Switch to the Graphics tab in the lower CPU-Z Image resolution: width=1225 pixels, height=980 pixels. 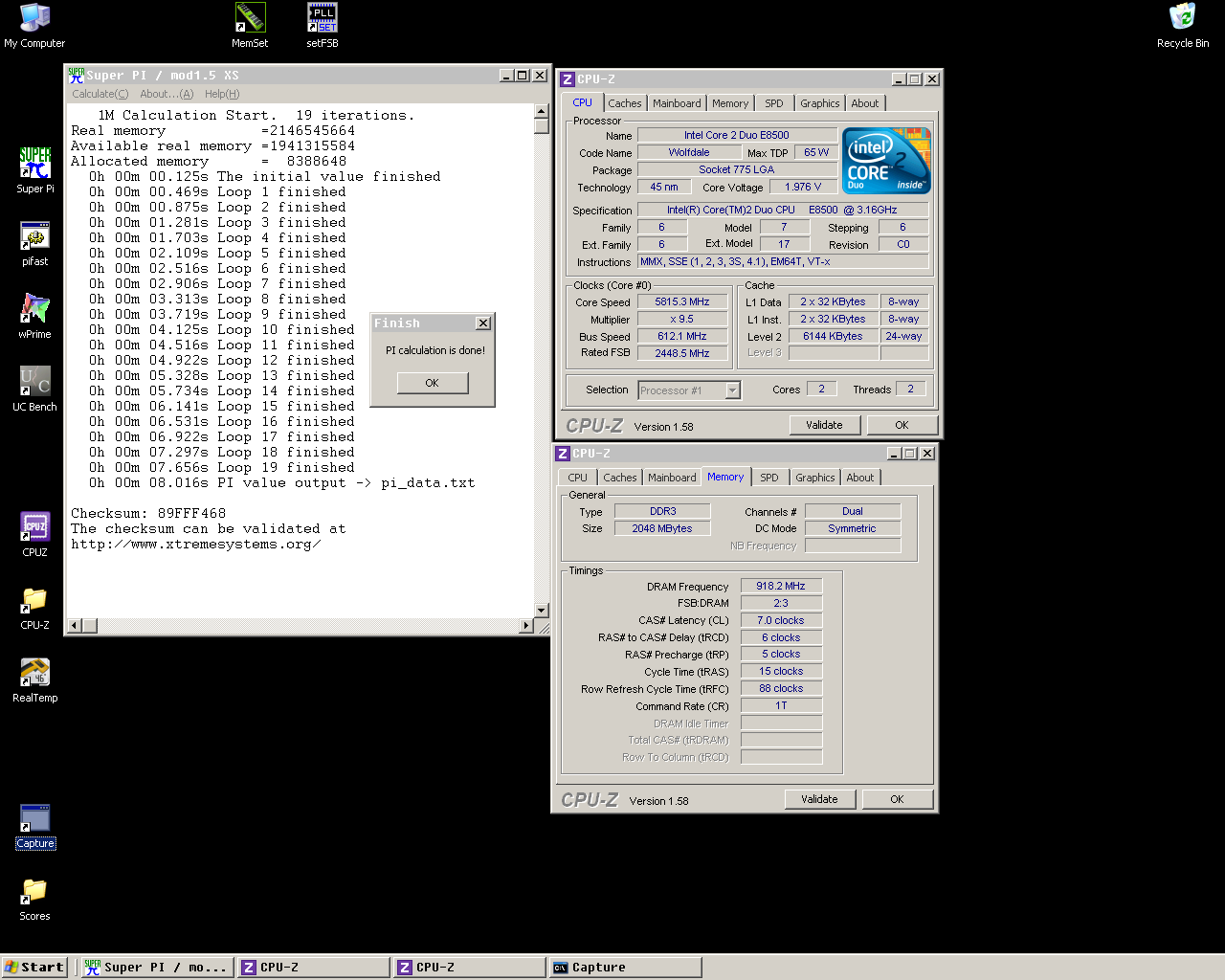point(815,478)
